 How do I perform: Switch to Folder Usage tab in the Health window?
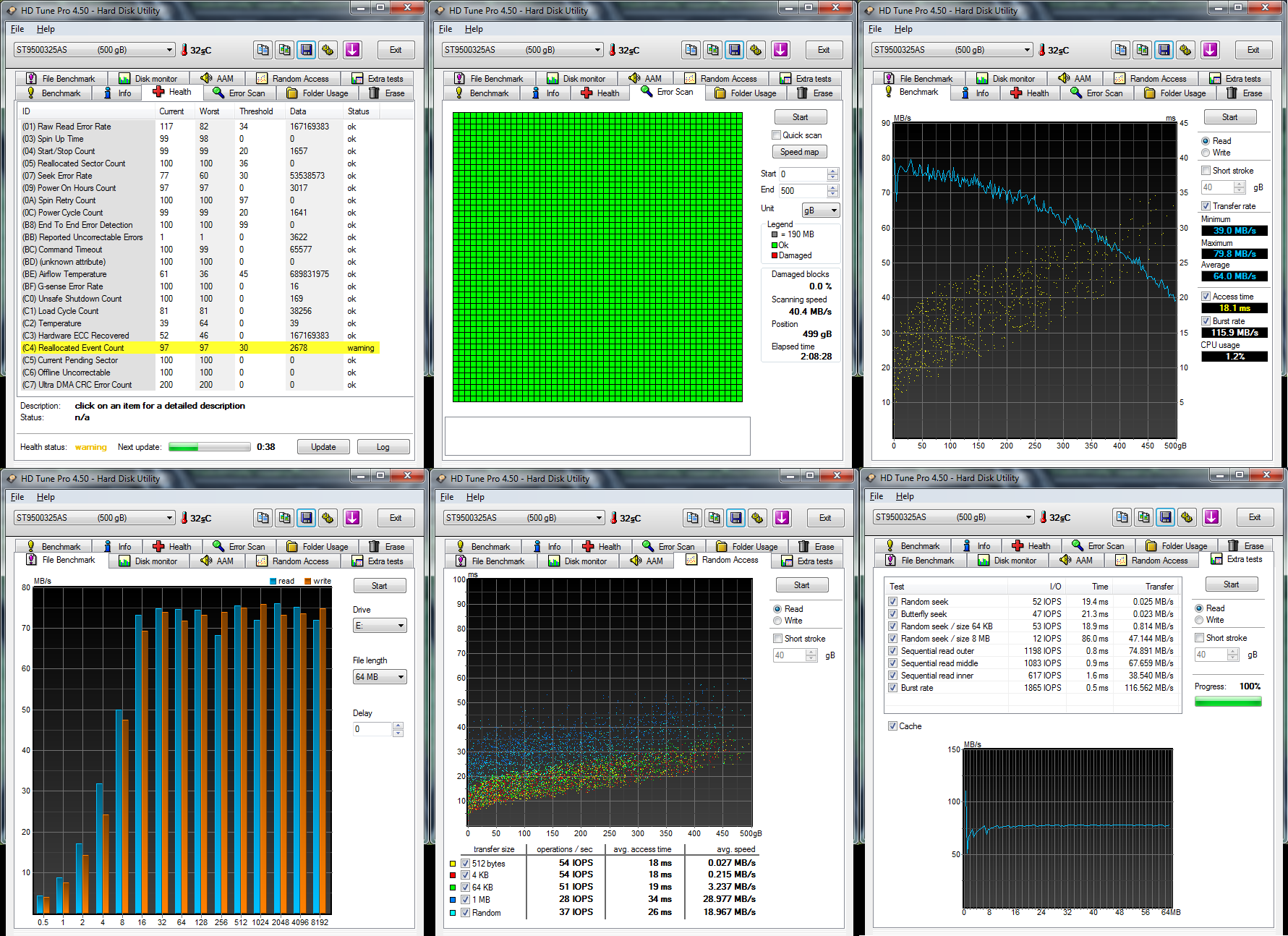point(317,93)
